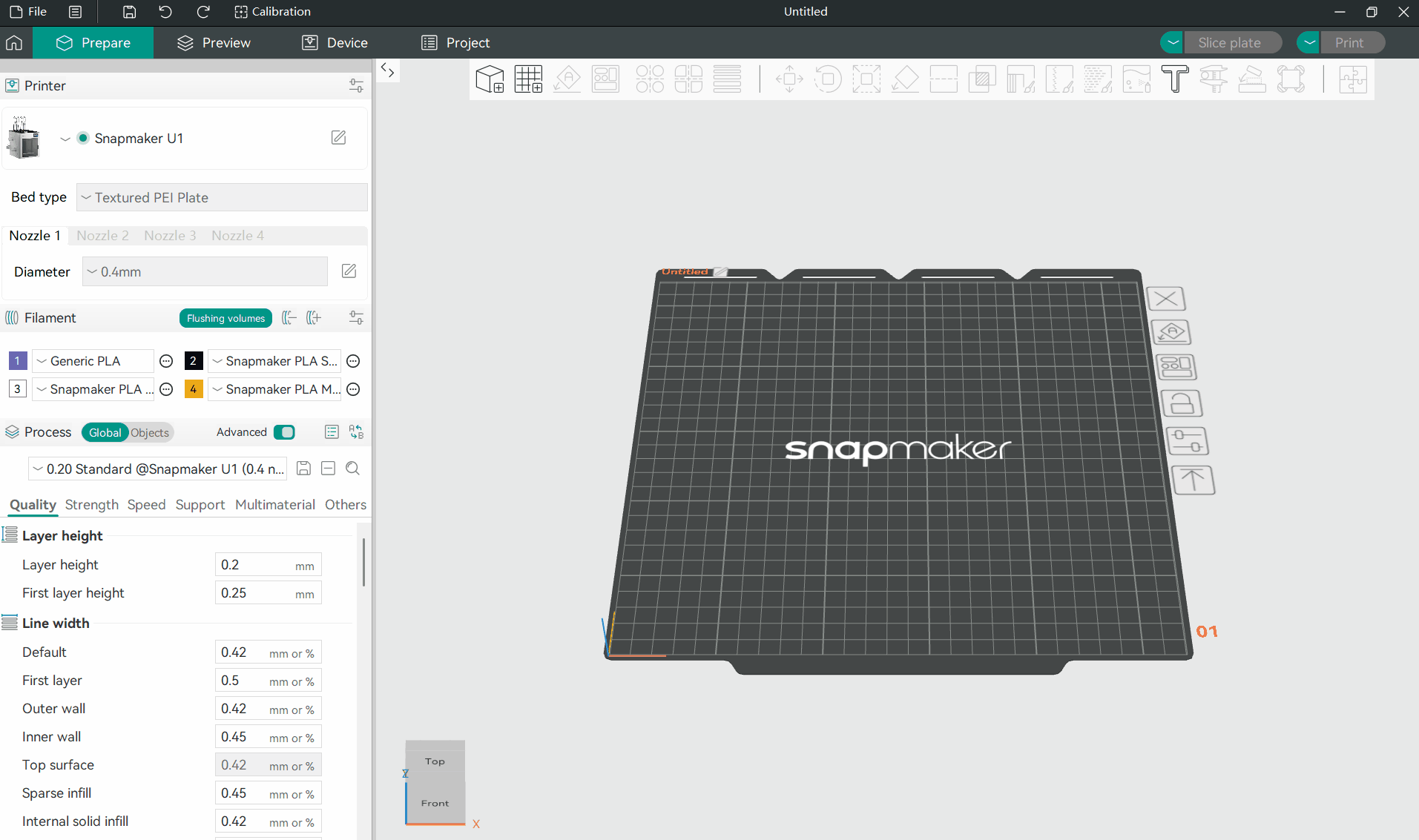Open the Strength settings tab

coord(91,505)
